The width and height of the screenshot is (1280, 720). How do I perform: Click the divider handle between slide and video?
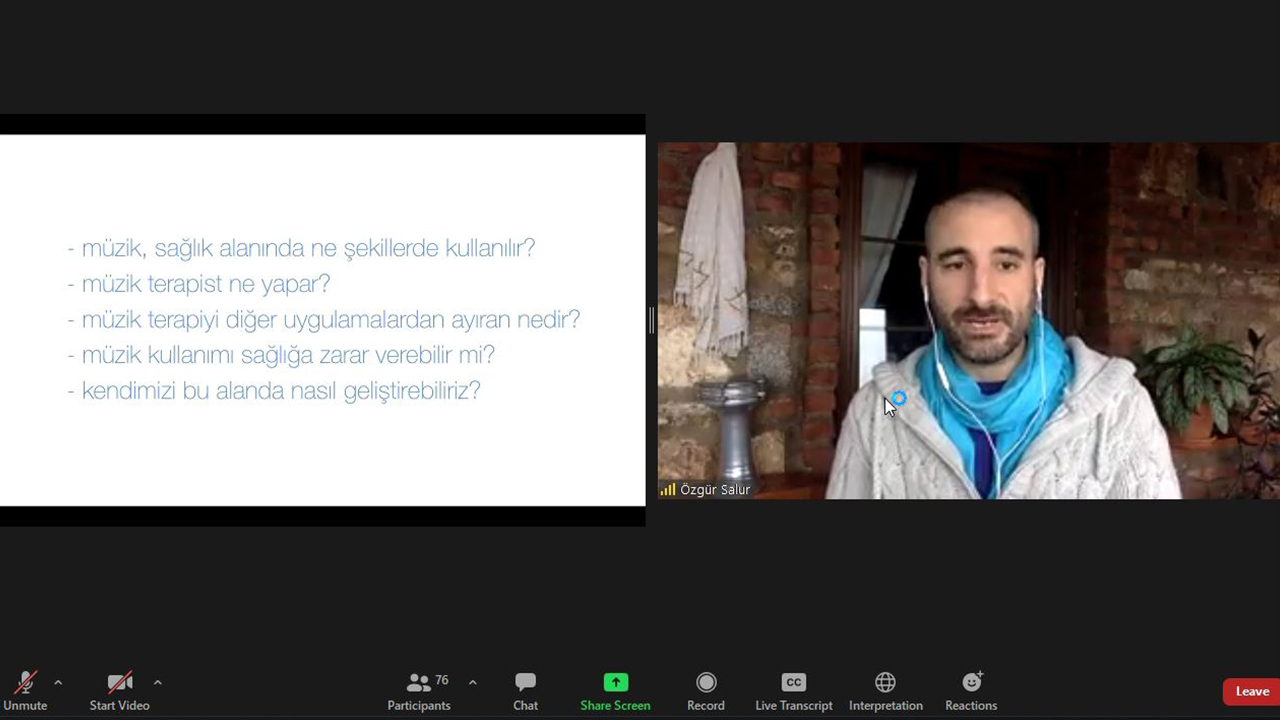[651, 320]
